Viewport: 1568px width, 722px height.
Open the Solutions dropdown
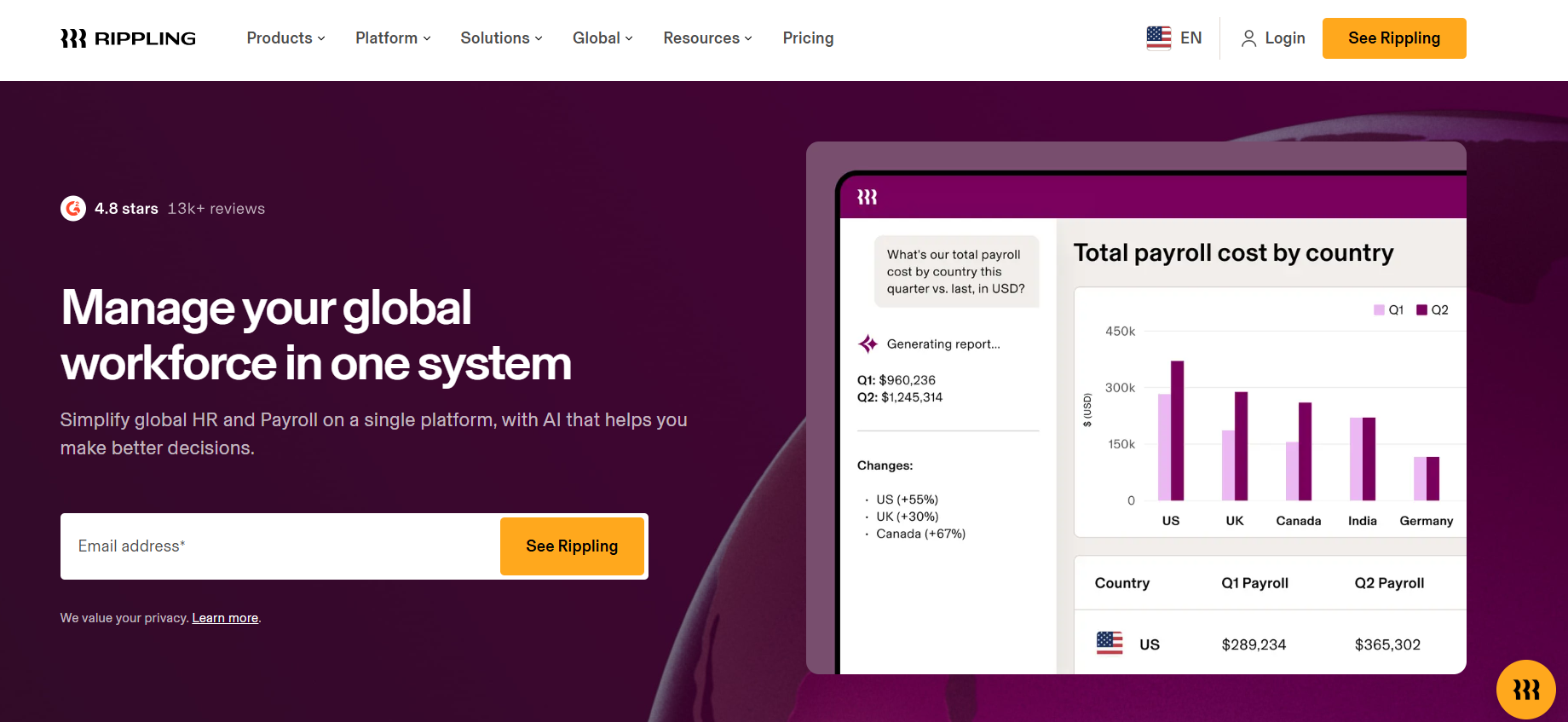501,38
